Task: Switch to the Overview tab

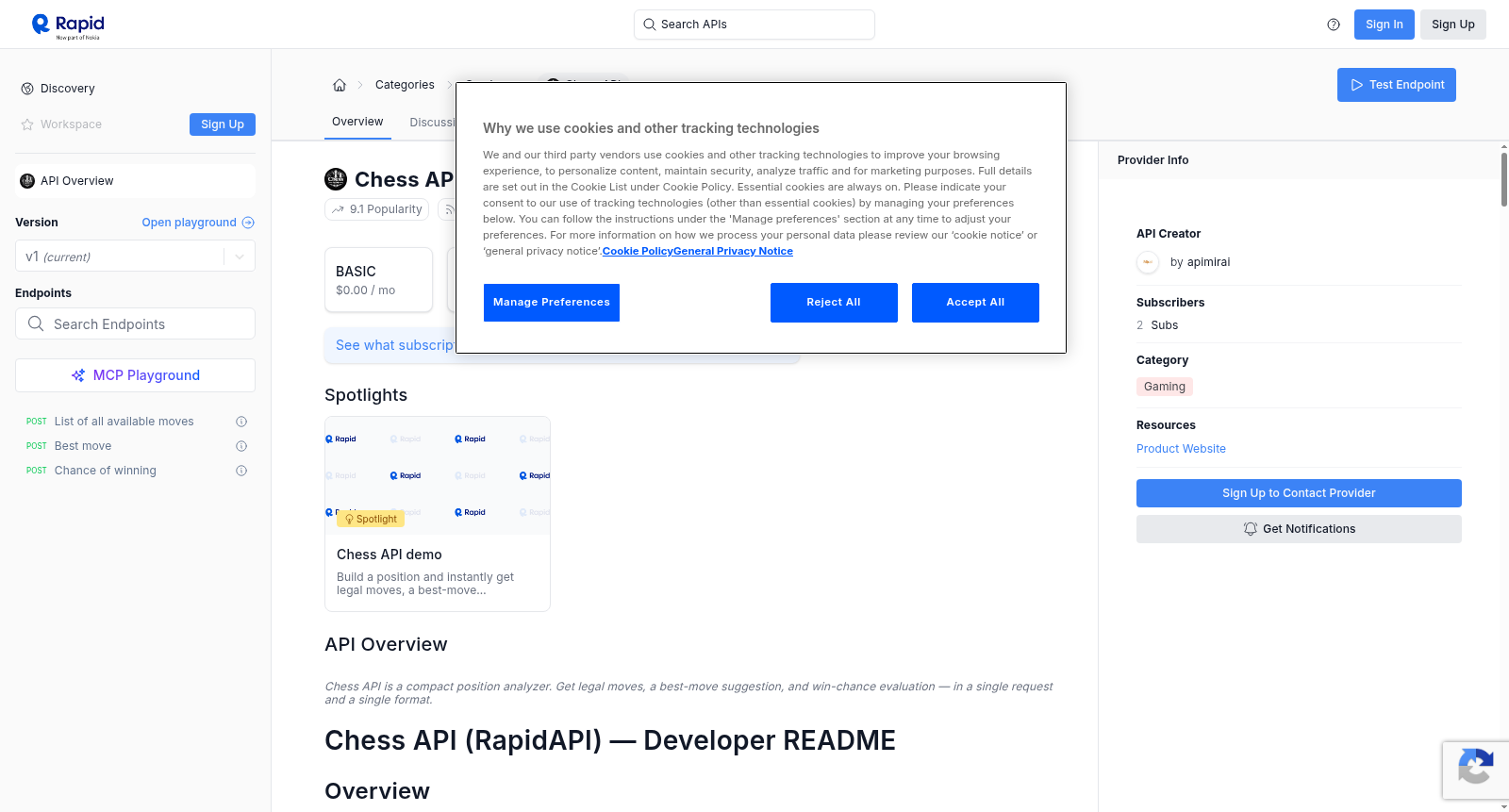Action: point(357,122)
